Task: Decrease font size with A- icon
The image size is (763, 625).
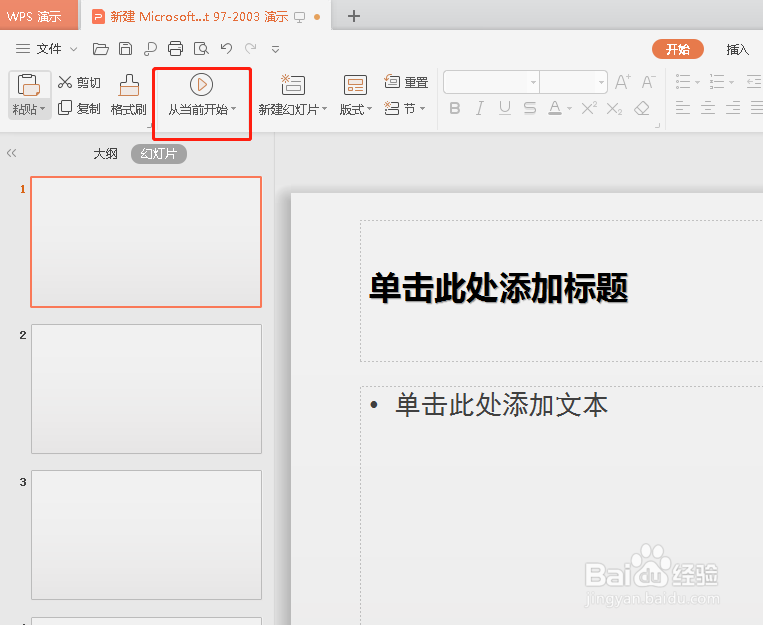Action: [x=649, y=82]
